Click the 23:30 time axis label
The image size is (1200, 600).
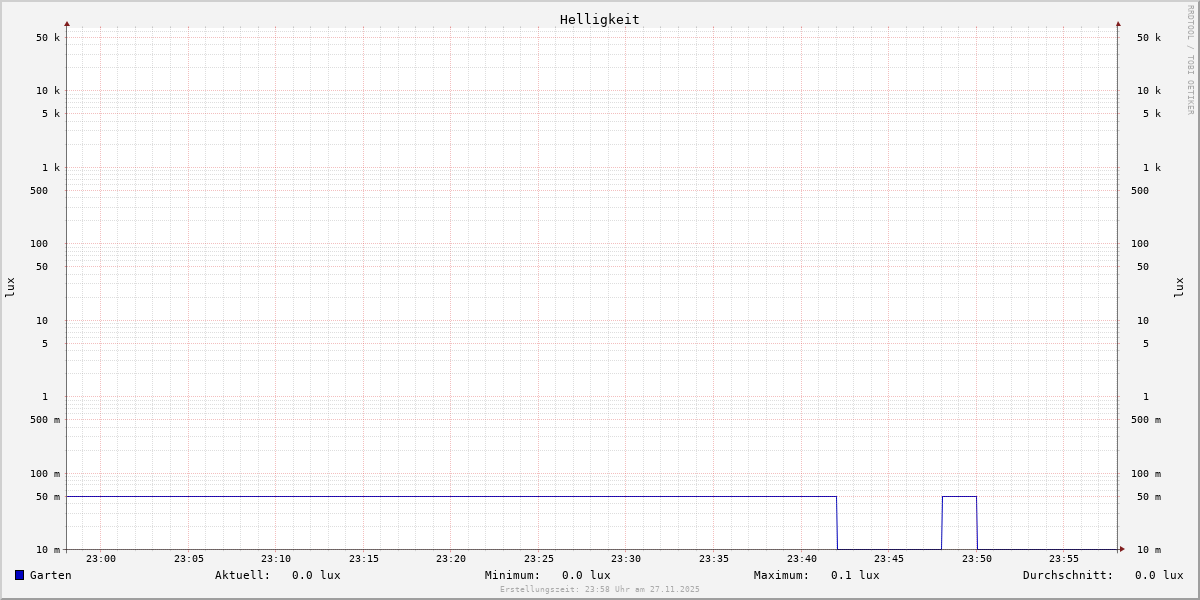pos(626,559)
